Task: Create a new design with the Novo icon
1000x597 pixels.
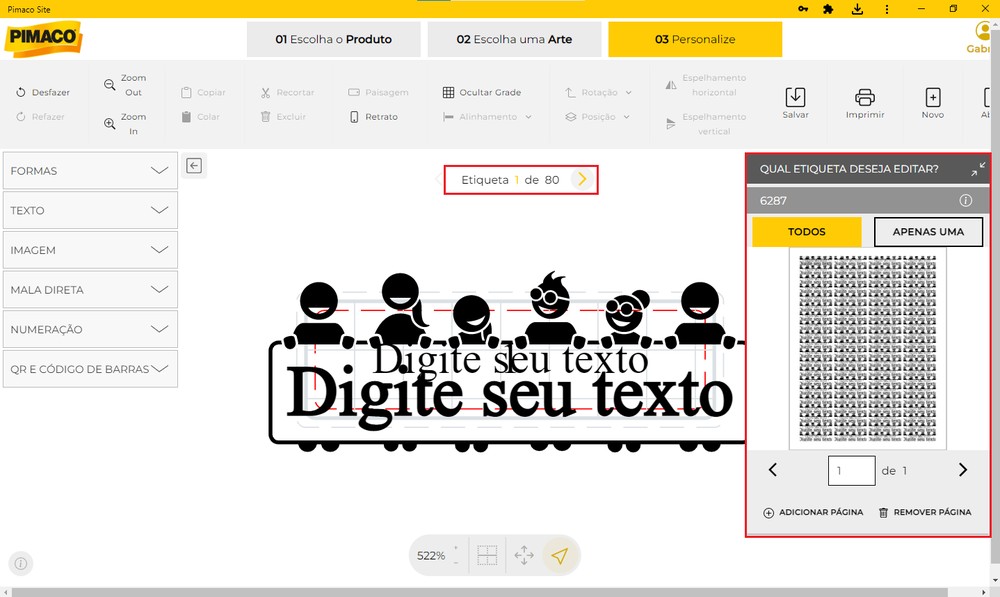Action: tap(933, 101)
